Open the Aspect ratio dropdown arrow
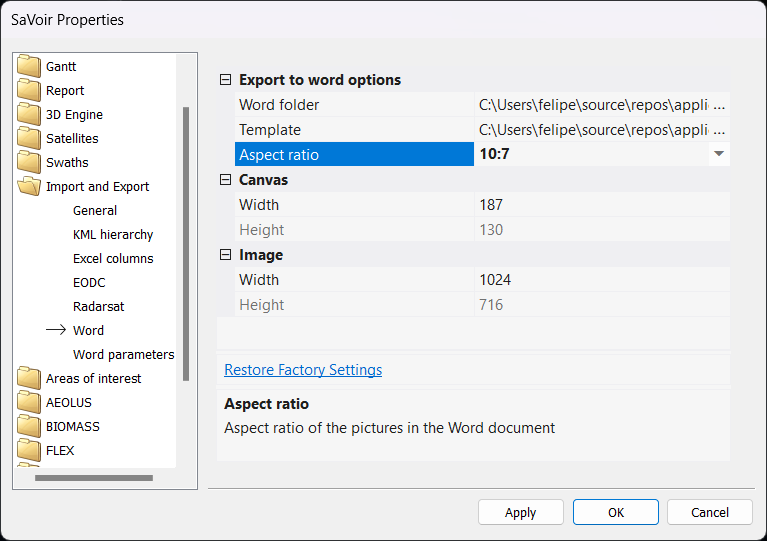Image resolution: width=767 pixels, height=541 pixels. tap(718, 154)
